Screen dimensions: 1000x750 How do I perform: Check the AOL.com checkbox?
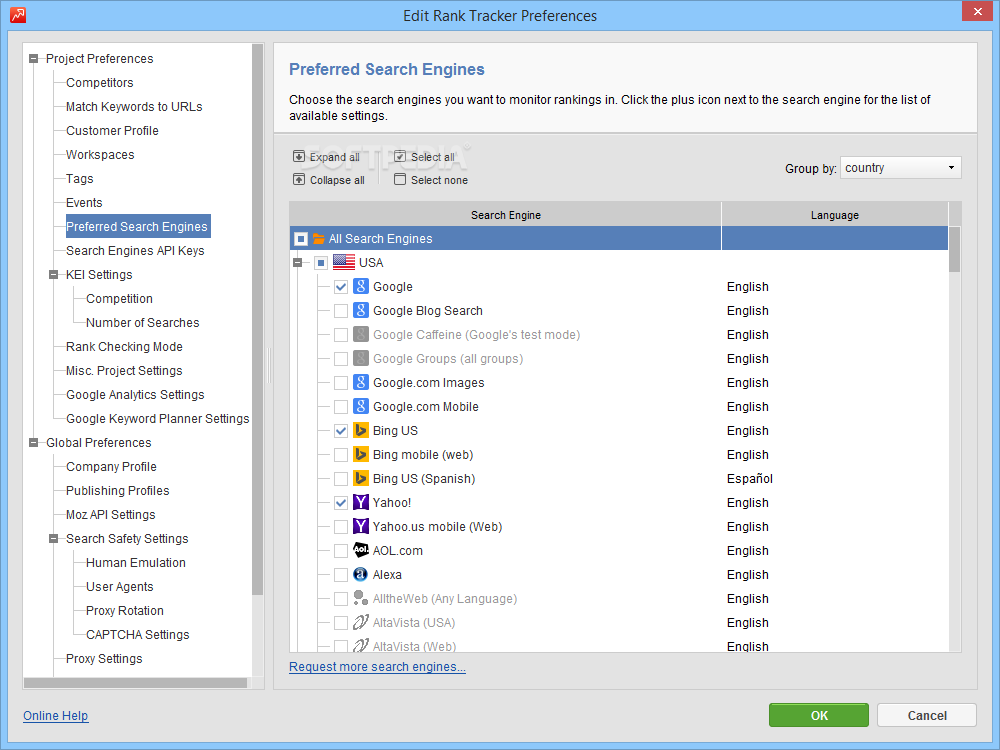point(341,551)
